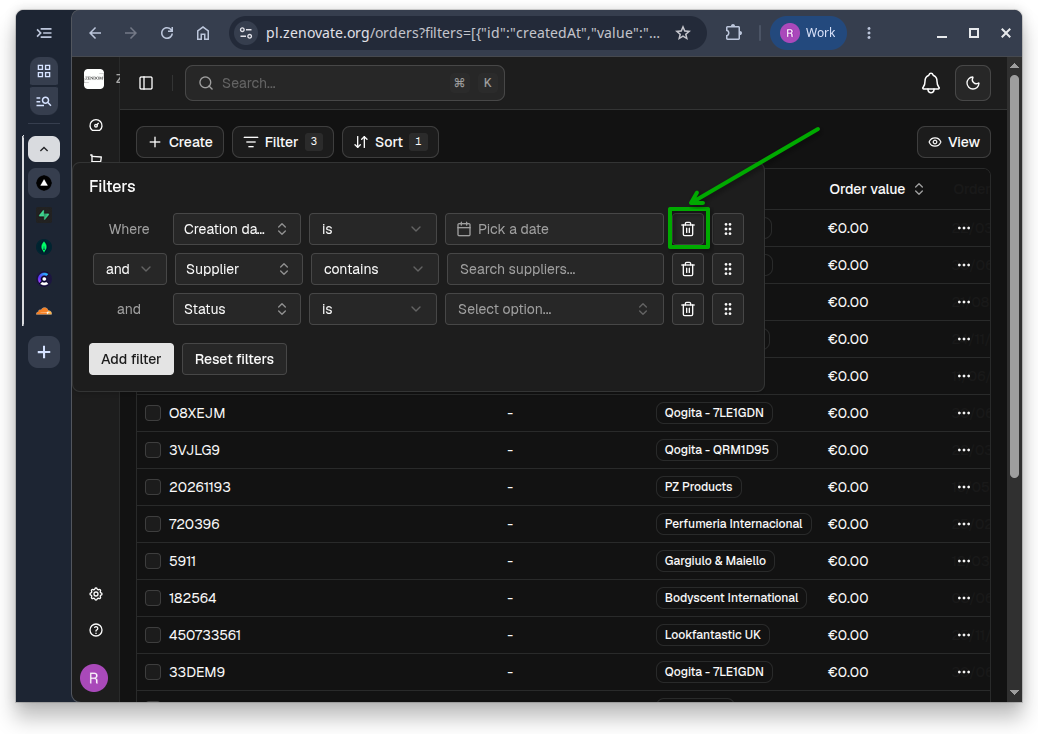Open the notifications bell
Screen dimensions: 1038x734
pos(931,83)
